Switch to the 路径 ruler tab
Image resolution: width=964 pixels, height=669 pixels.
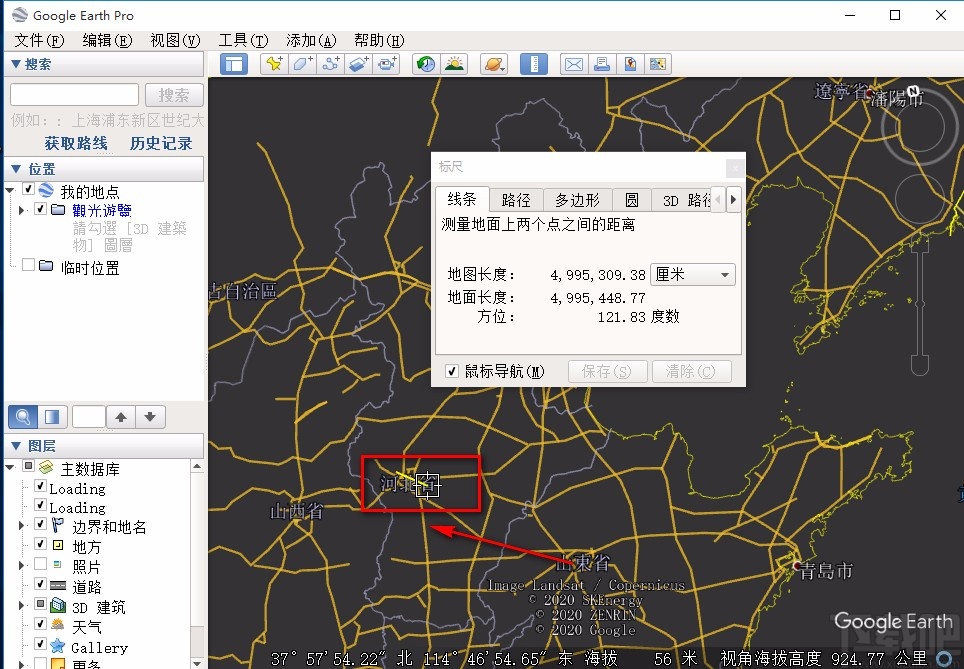(x=516, y=200)
